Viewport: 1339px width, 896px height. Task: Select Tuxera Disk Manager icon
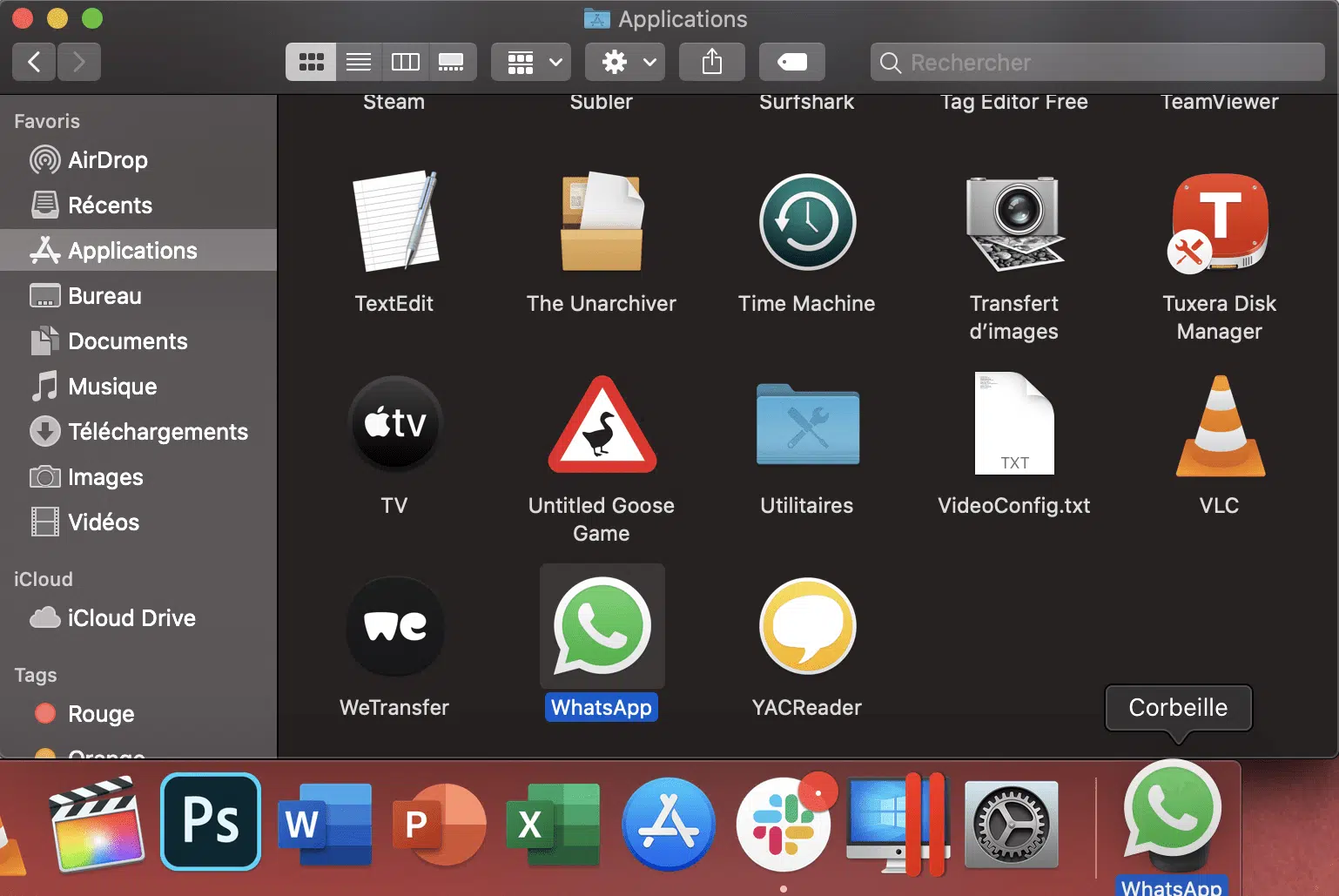(1219, 223)
